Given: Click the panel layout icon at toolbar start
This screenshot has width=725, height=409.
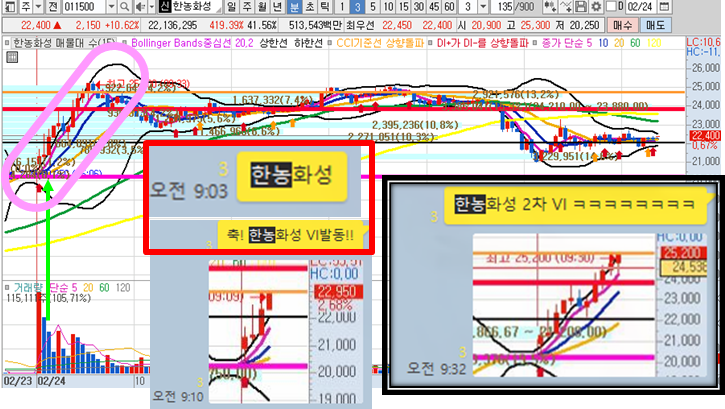Looking at the screenshot, I should pos(10,6).
